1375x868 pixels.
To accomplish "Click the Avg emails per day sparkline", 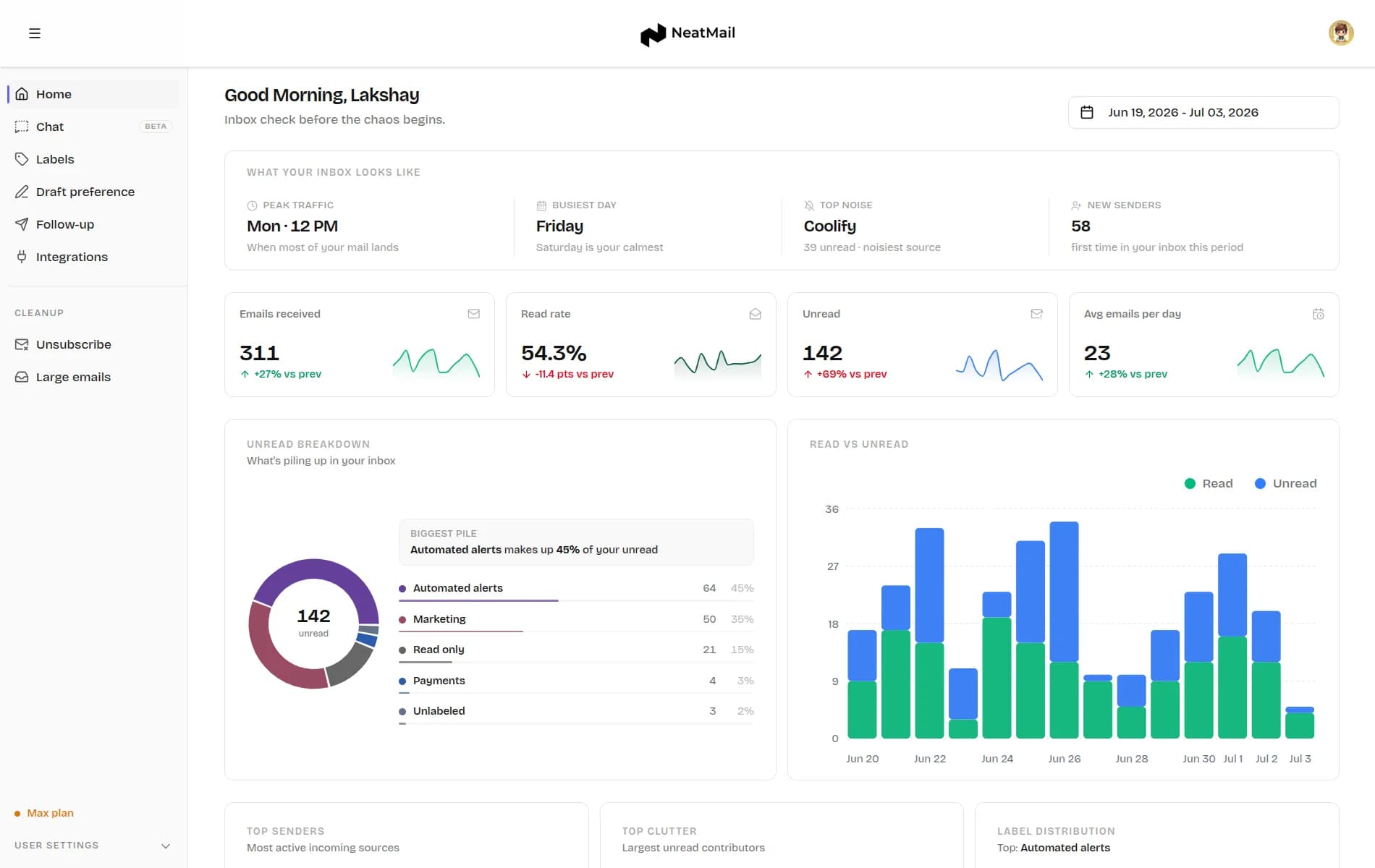I will click(1281, 363).
